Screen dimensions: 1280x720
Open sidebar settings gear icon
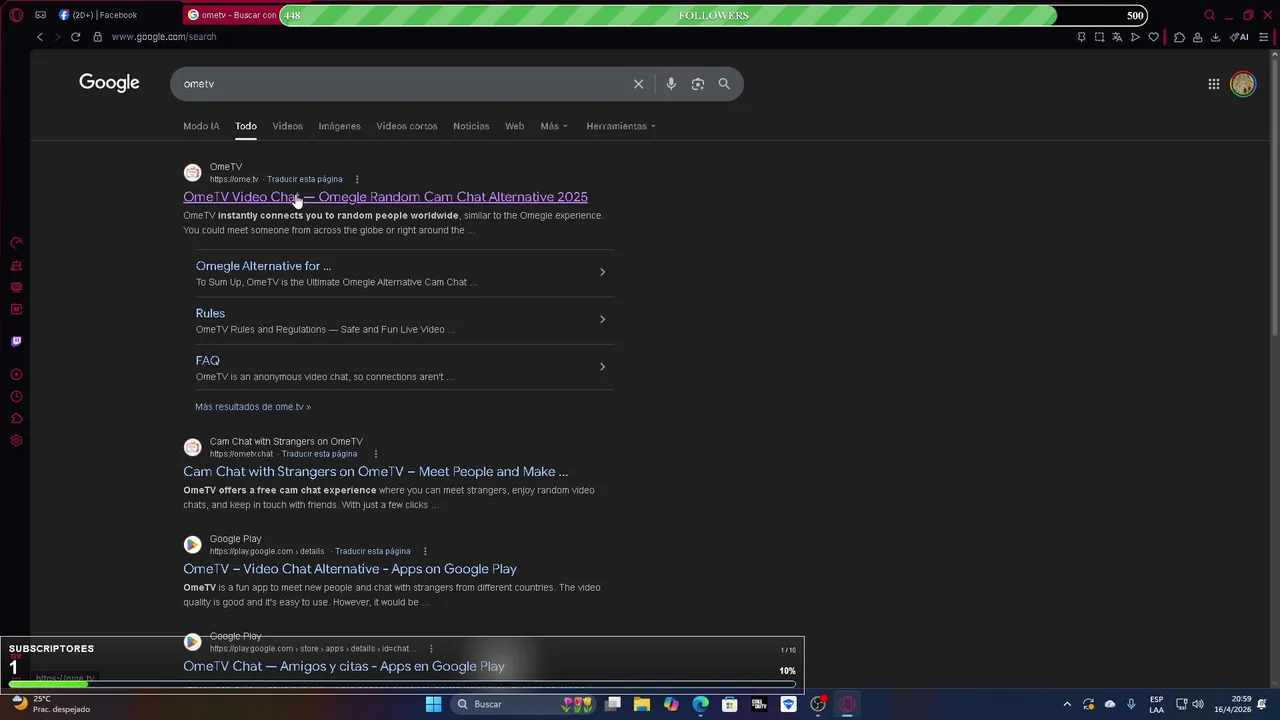click(x=16, y=441)
